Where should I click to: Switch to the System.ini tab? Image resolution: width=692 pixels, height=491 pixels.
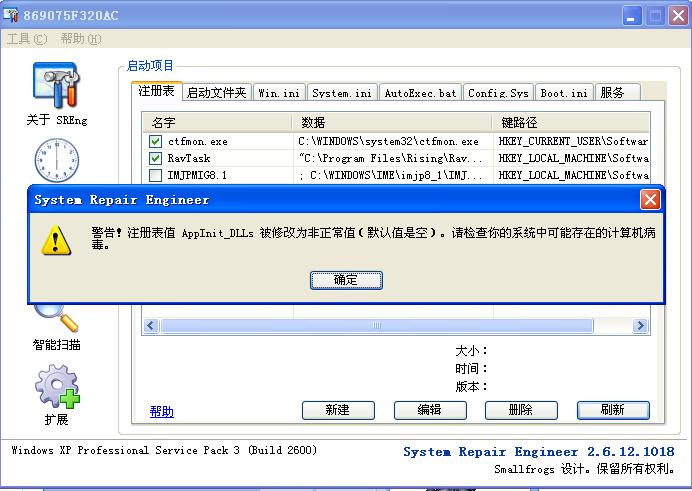coord(342,93)
